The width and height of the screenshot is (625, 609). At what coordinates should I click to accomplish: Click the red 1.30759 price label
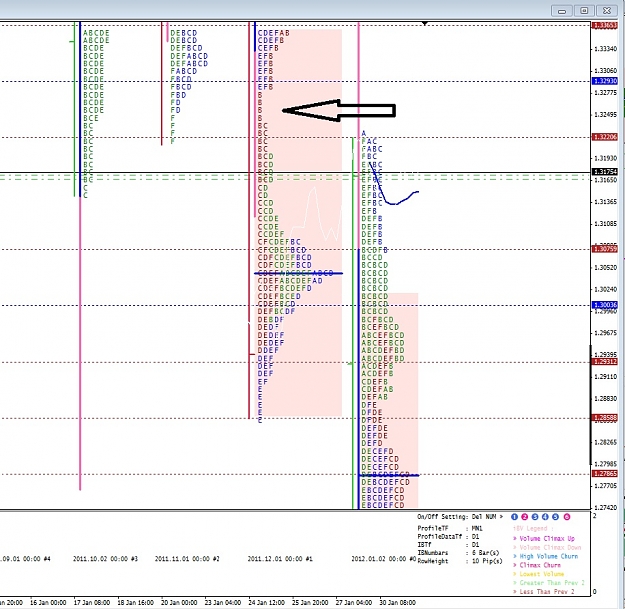pyautogui.click(x=605, y=249)
